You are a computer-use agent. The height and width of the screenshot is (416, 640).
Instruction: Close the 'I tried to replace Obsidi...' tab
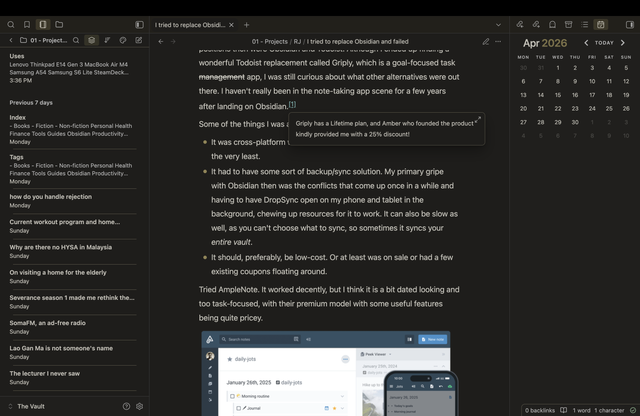click(x=231, y=25)
